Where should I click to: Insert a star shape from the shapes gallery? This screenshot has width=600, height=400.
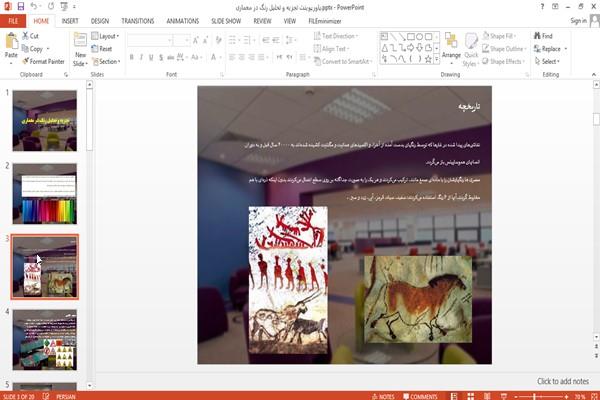pos(428,59)
